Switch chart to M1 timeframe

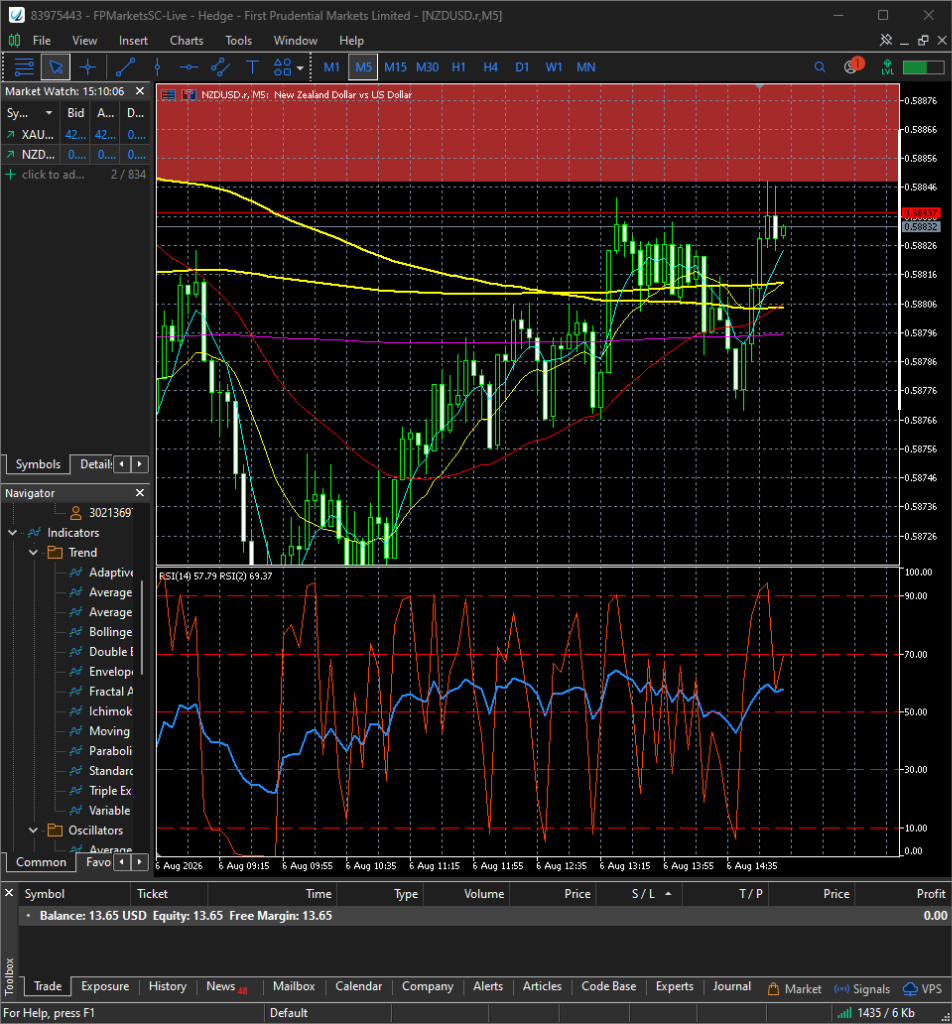[x=332, y=67]
